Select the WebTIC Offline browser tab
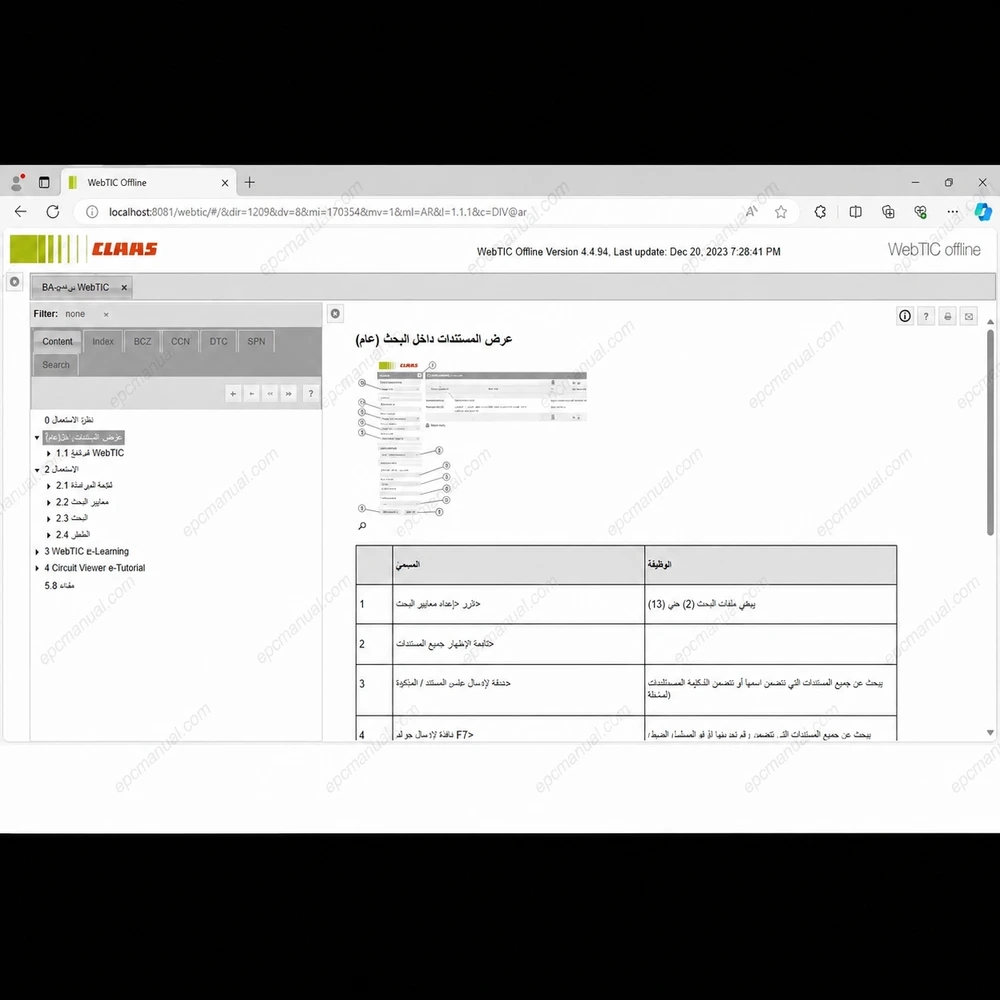This screenshot has height=1000, width=1000. click(x=148, y=182)
